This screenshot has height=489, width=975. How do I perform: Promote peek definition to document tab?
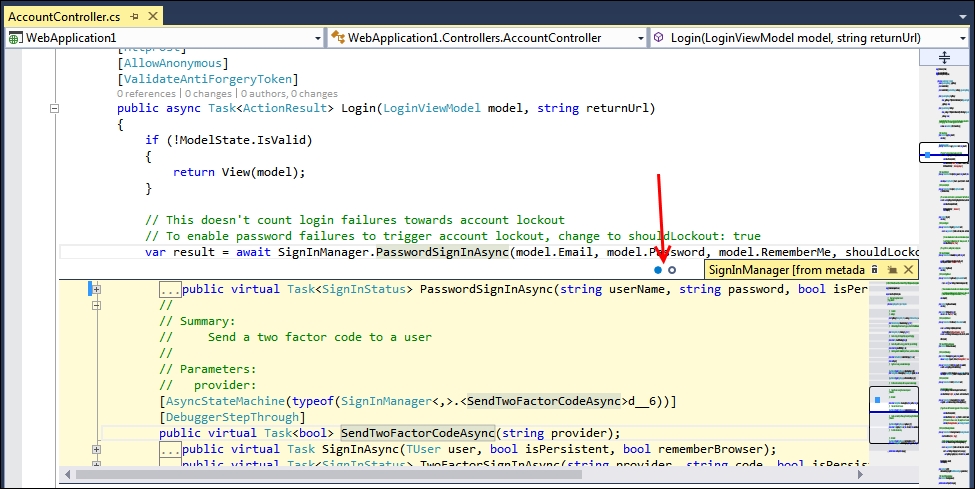pyautogui.click(x=892, y=270)
